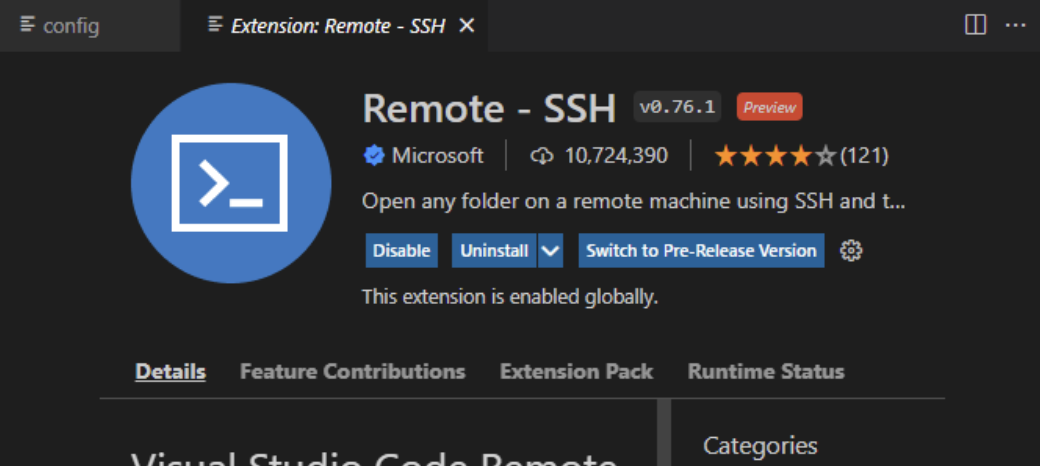1040x466 pixels.
Task: Click the Preview badge
Action: (x=769, y=107)
